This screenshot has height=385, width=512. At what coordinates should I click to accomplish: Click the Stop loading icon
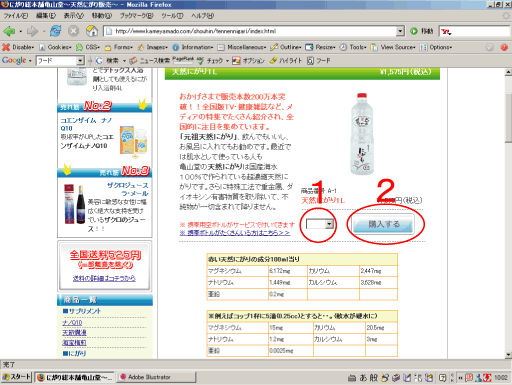coord(73,31)
